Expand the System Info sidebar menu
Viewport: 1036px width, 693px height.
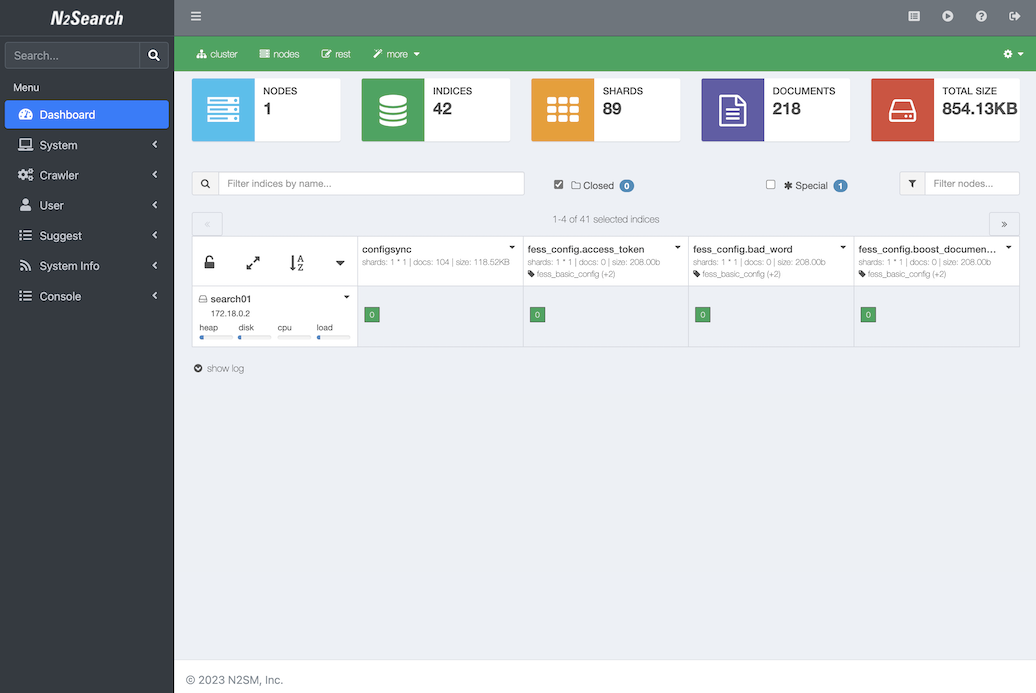pyautogui.click(x=87, y=266)
